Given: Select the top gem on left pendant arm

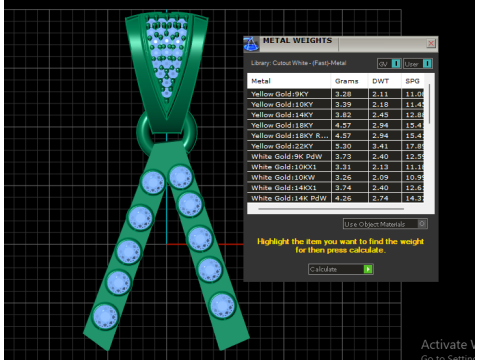Looking at the screenshot, I should pos(153,182).
